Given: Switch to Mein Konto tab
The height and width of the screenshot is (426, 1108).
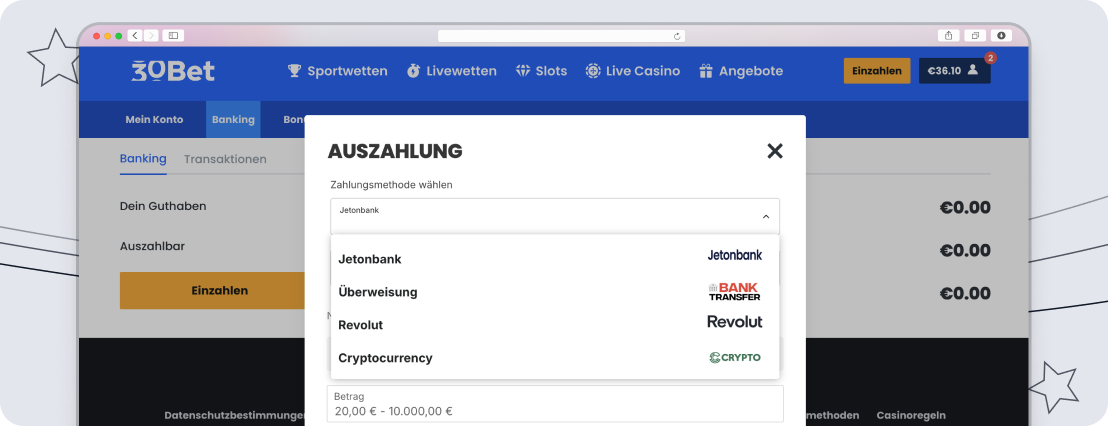Looking at the screenshot, I should (x=154, y=119).
